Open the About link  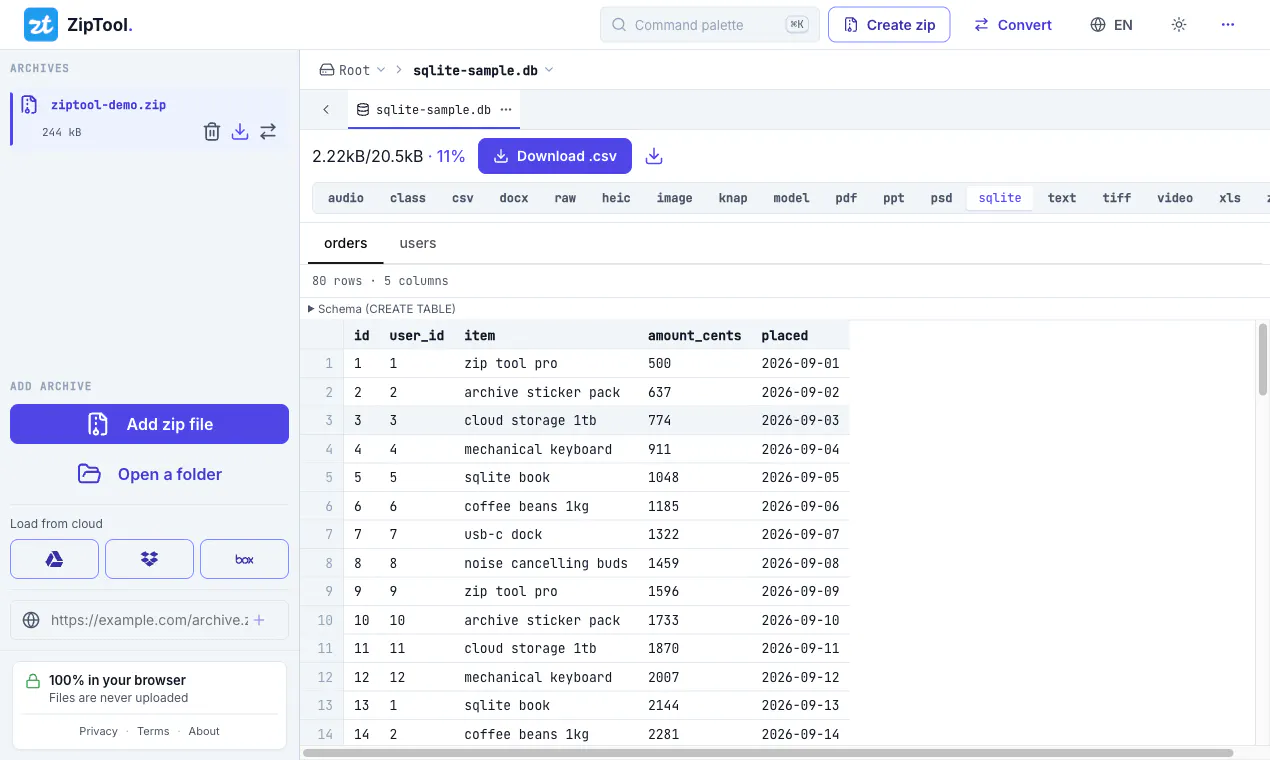[204, 731]
